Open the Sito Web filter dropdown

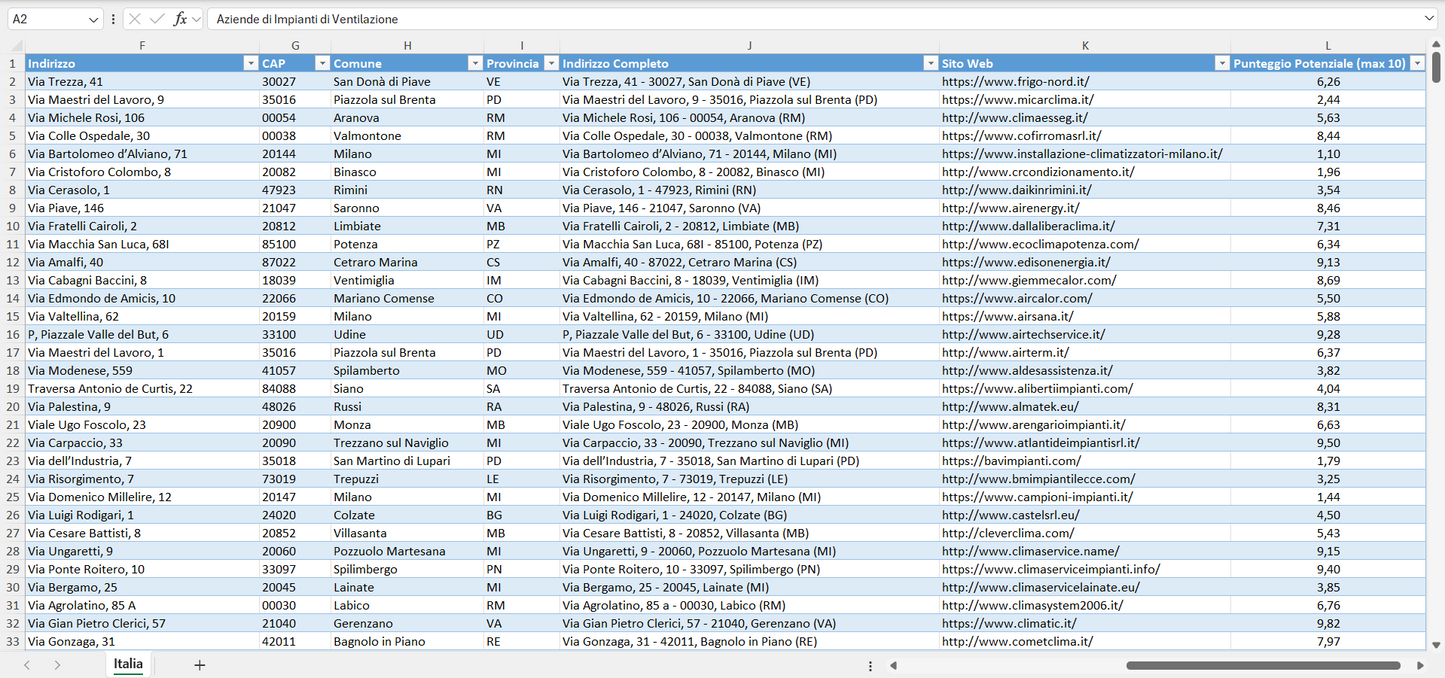point(1221,64)
